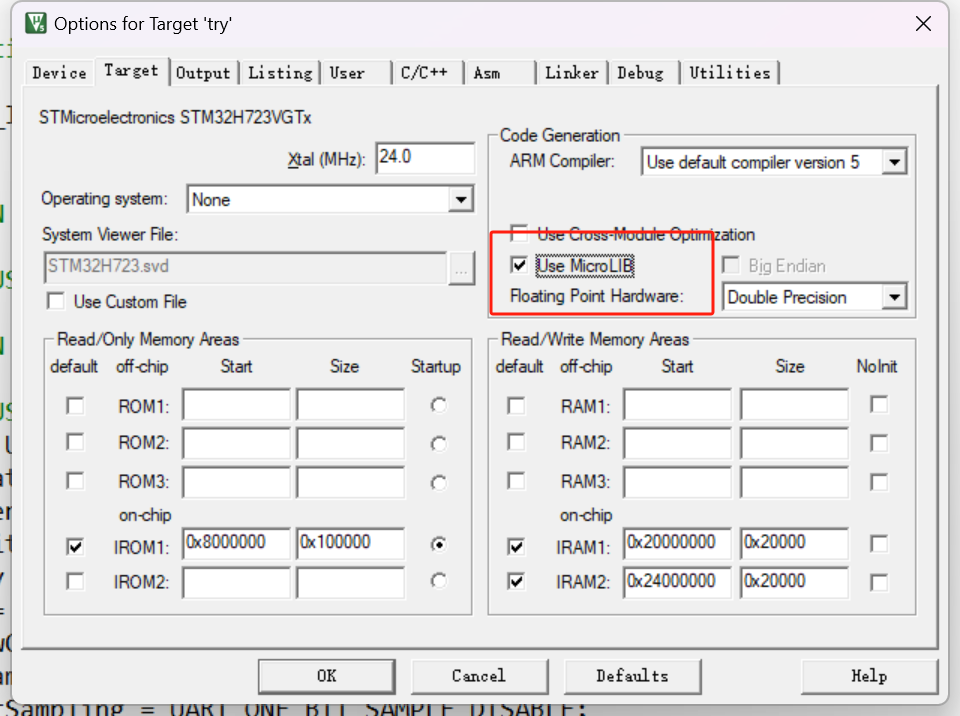Confirm settings with the OK button
The width and height of the screenshot is (960, 716).
(x=326, y=676)
